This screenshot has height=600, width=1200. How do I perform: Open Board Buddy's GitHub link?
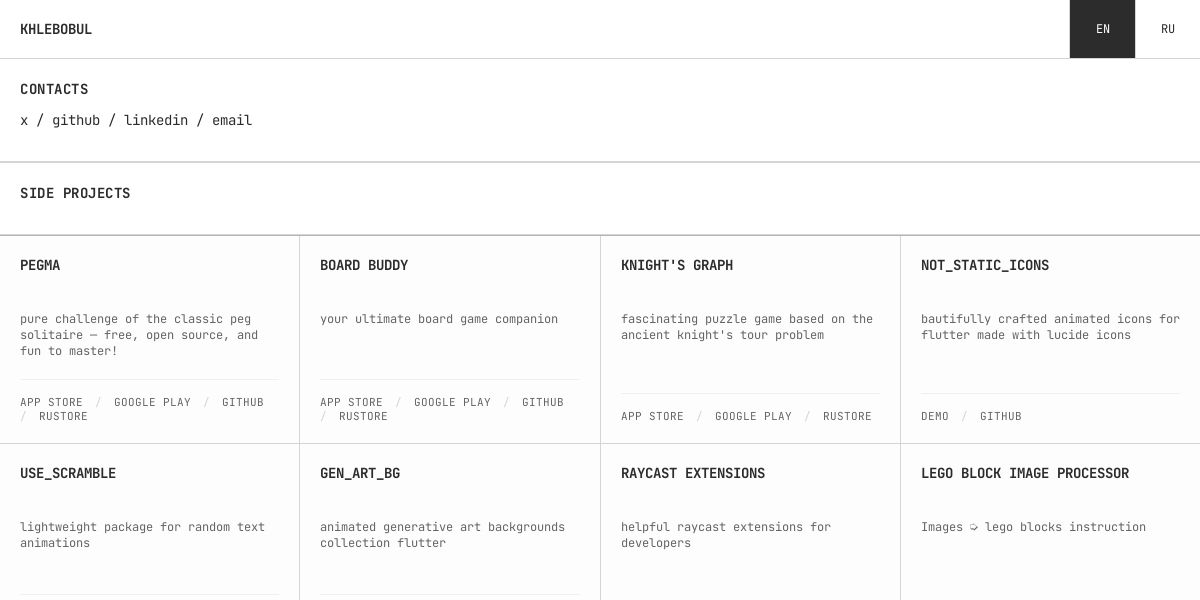pos(543,402)
